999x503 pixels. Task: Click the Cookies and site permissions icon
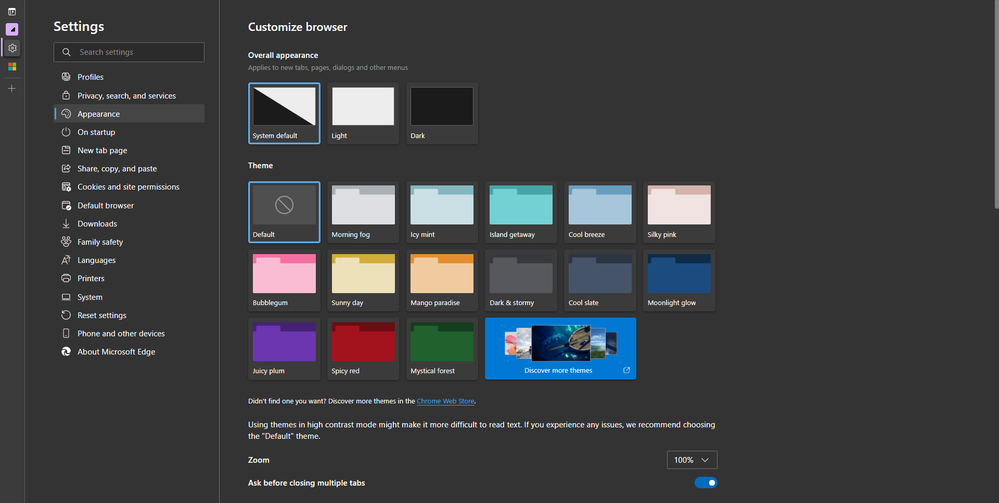(66, 187)
